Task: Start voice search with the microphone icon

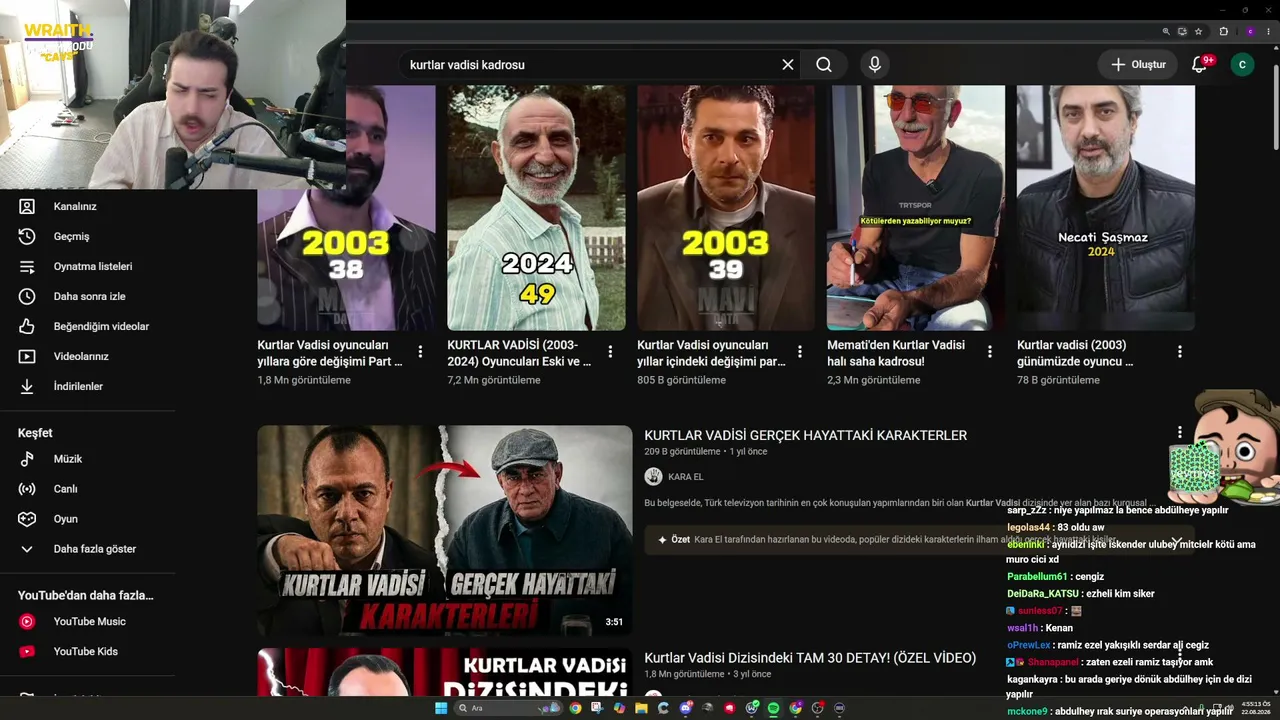Action: (x=875, y=65)
